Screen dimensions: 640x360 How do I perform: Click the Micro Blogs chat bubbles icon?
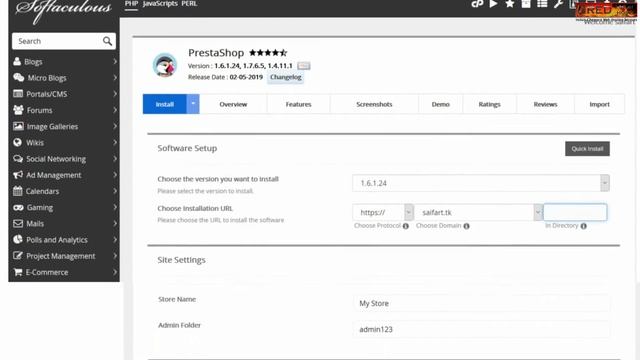tap(18, 78)
